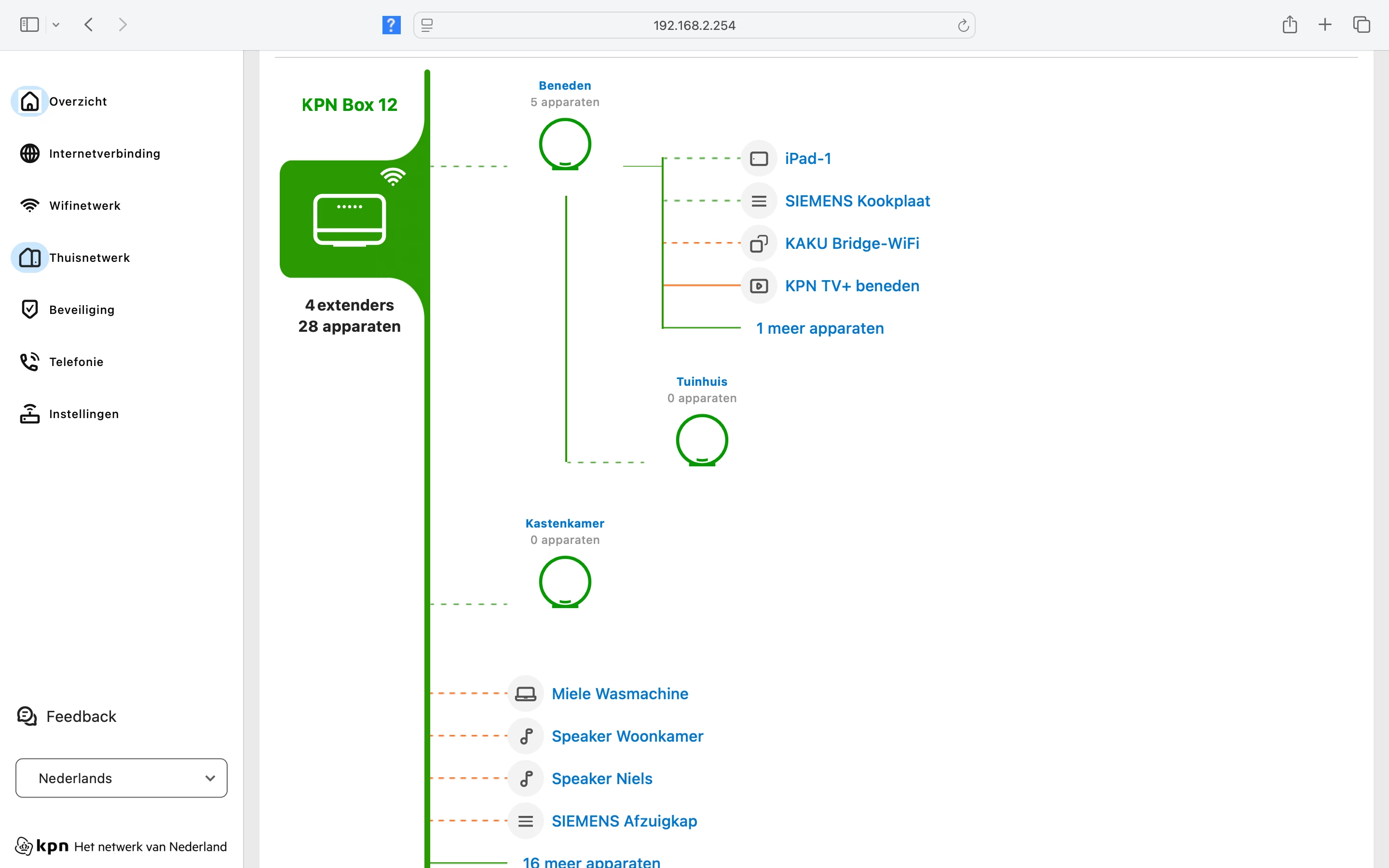Click the KPN Box 12 router icon
The image size is (1389, 868).
coord(349,219)
